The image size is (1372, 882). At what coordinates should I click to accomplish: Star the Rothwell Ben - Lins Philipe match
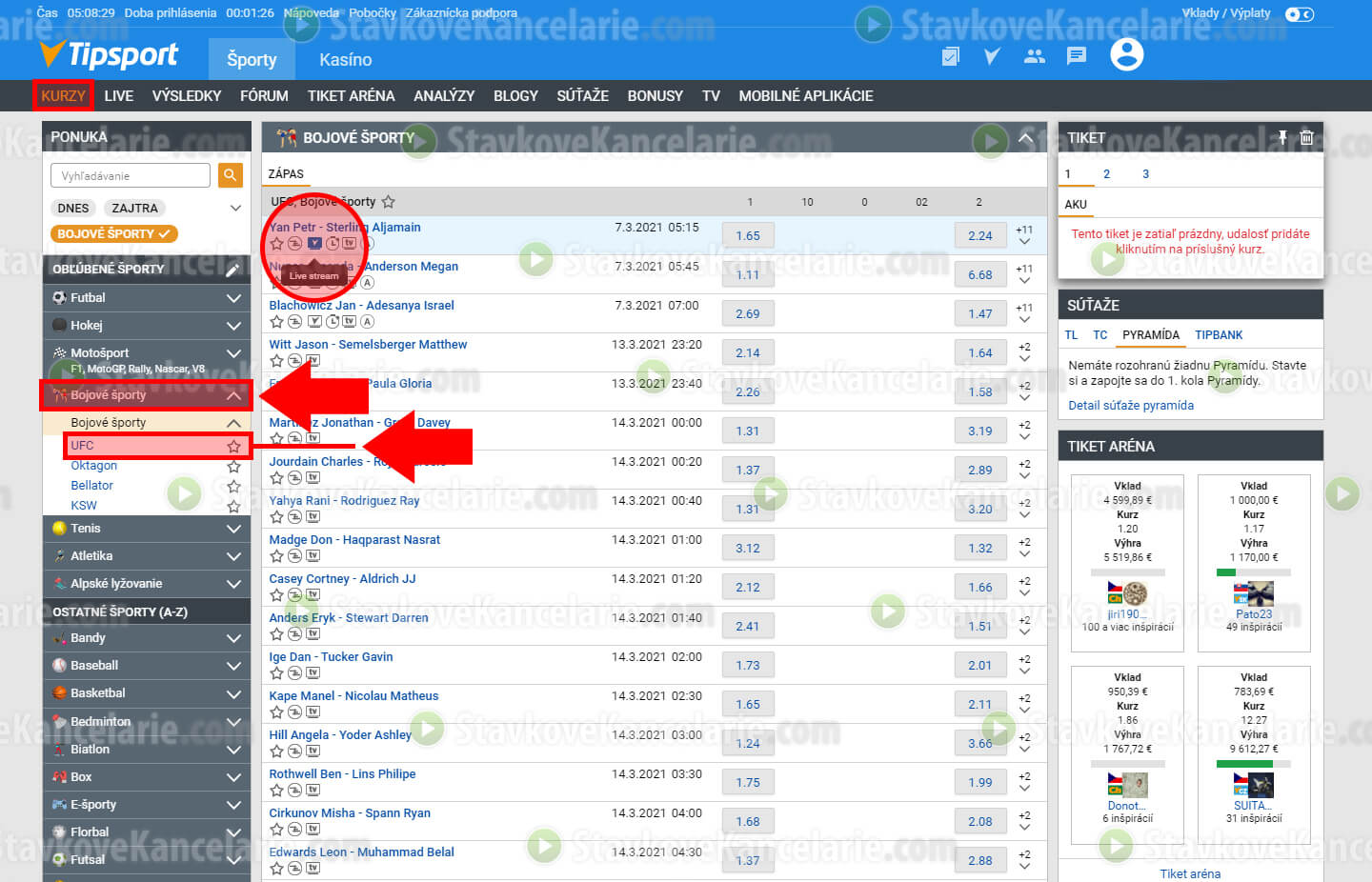[x=276, y=790]
